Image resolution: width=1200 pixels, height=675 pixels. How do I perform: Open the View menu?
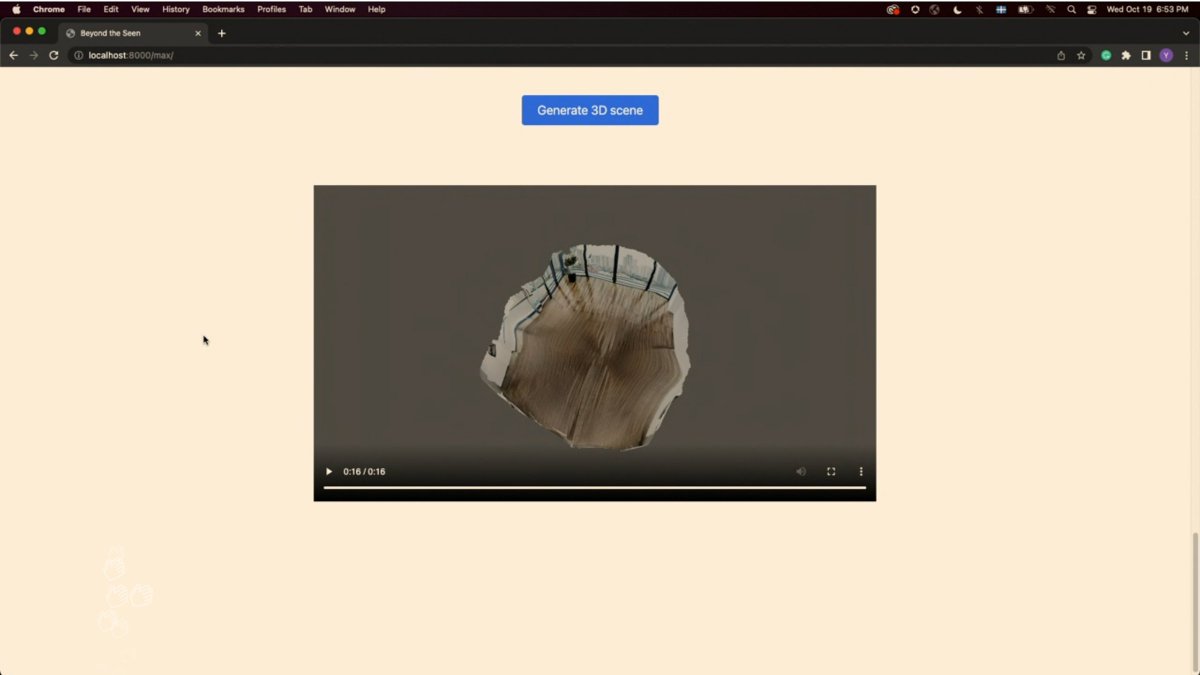pyautogui.click(x=141, y=9)
